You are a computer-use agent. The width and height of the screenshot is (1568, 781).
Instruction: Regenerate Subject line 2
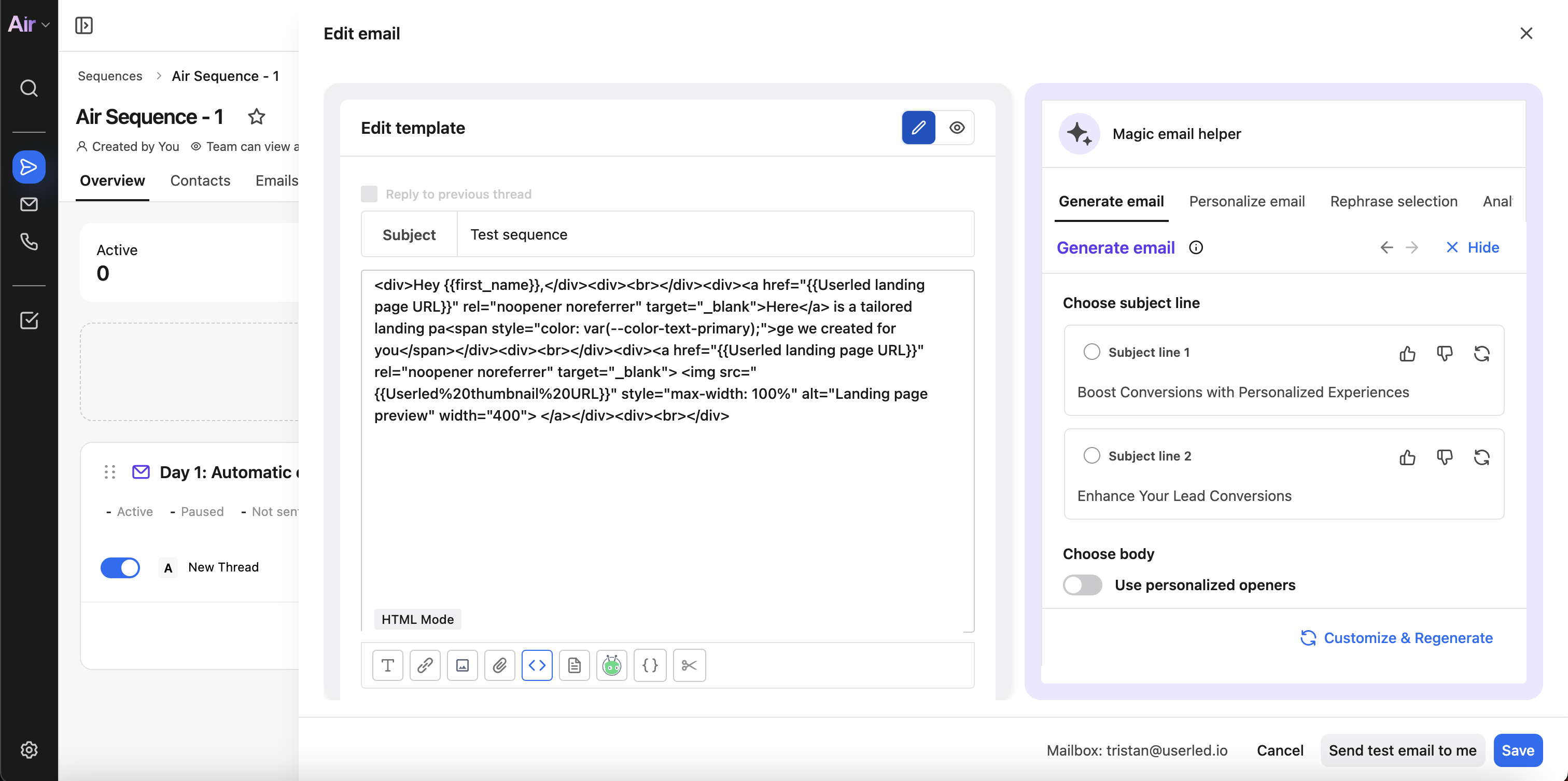(x=1481, y=457)
